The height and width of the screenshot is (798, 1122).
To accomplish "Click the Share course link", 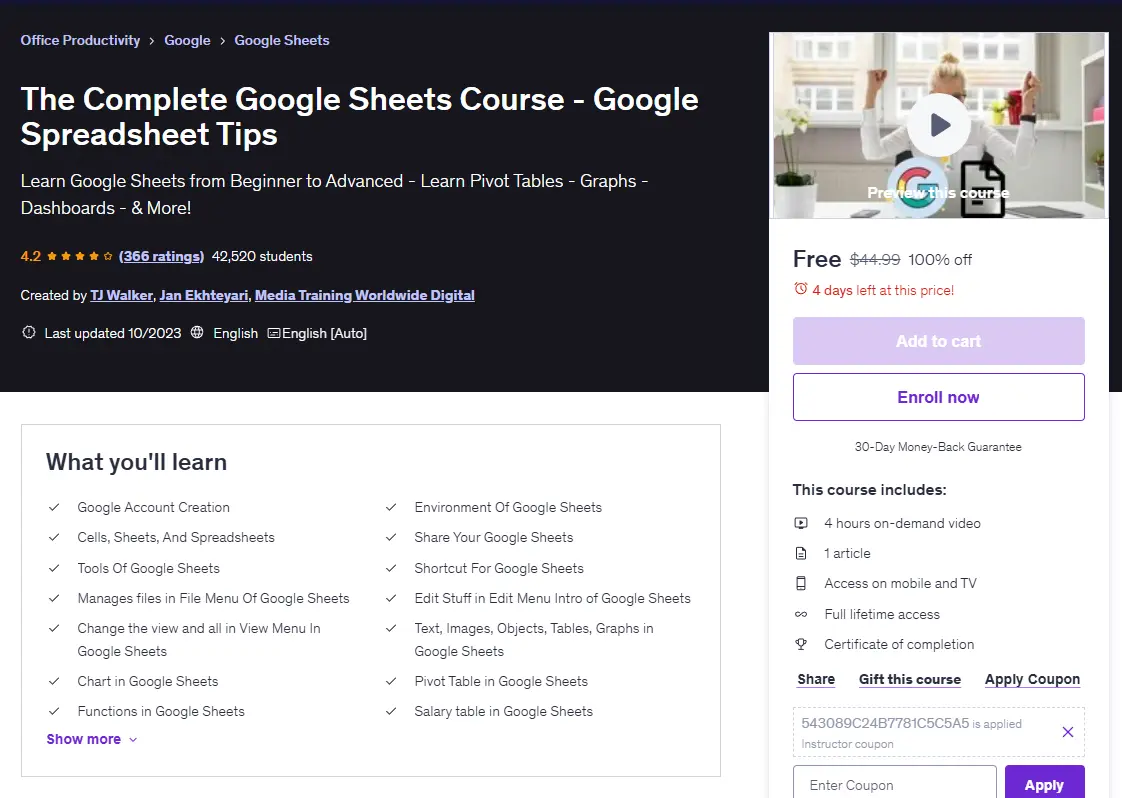I will pos(816,679).
